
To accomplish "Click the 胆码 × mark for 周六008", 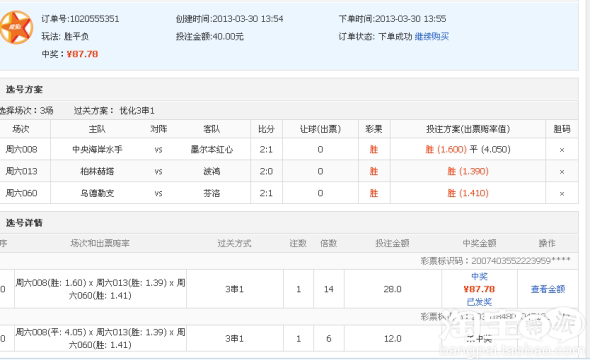I will (562, 150).
